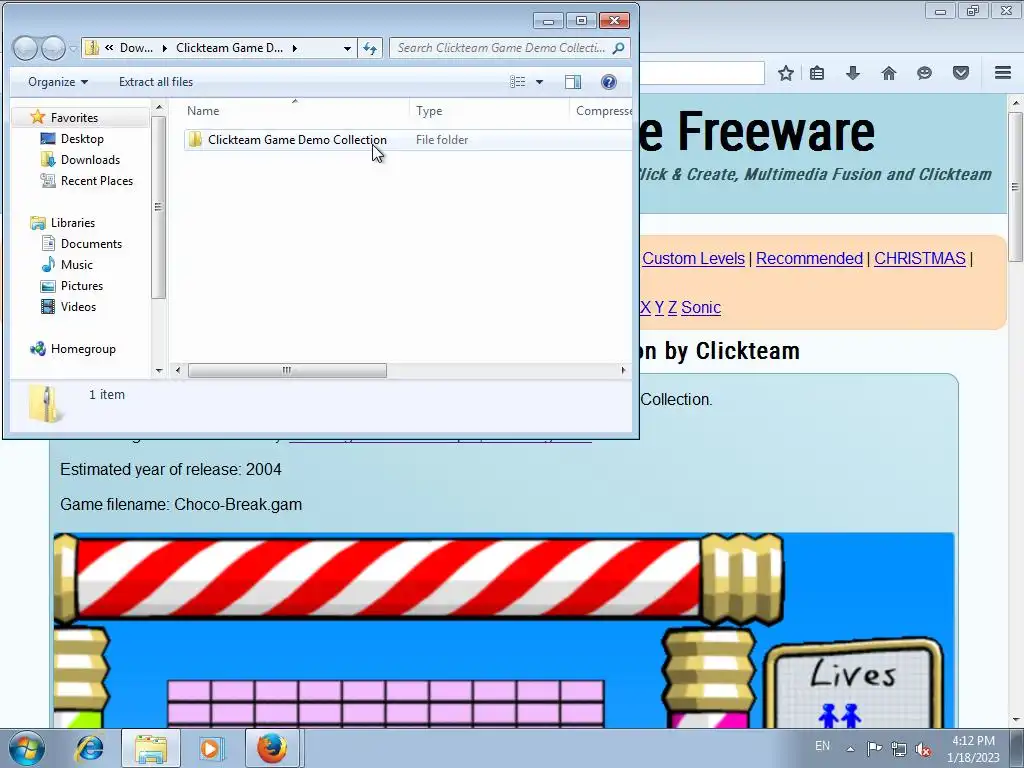Select Libraries in navigation pane
The height and width of the screenshot is (768, 1024).
coord(72,223)
